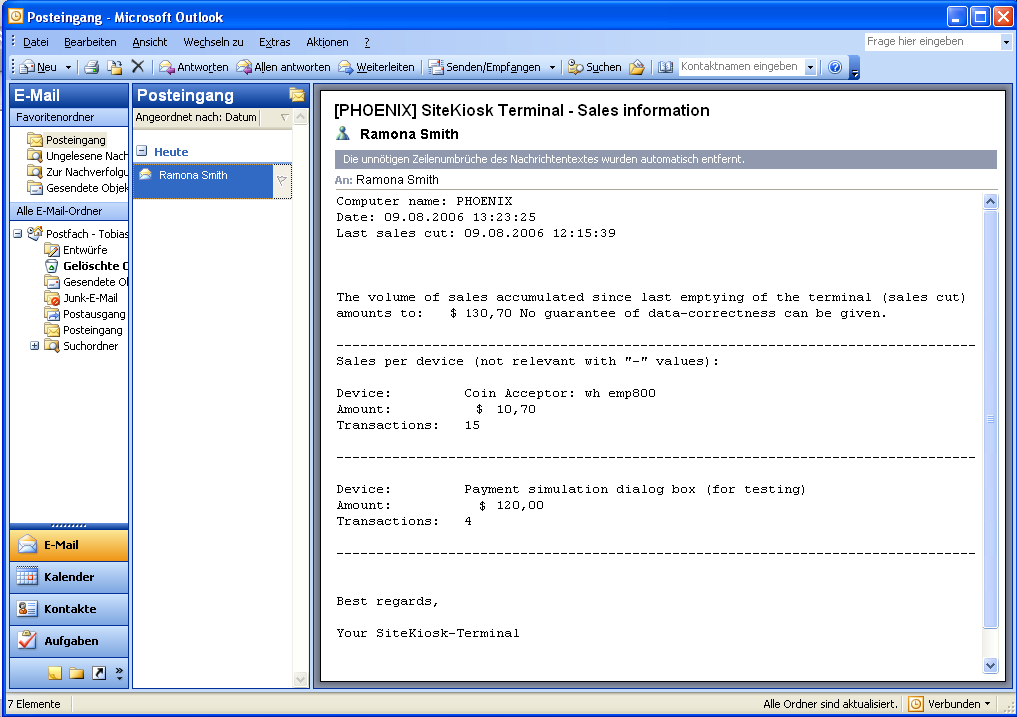The height and width of the screenshot is (717, 1017).
Task: Open the Notes icon in navigation pane
Action: pos(54,673)
